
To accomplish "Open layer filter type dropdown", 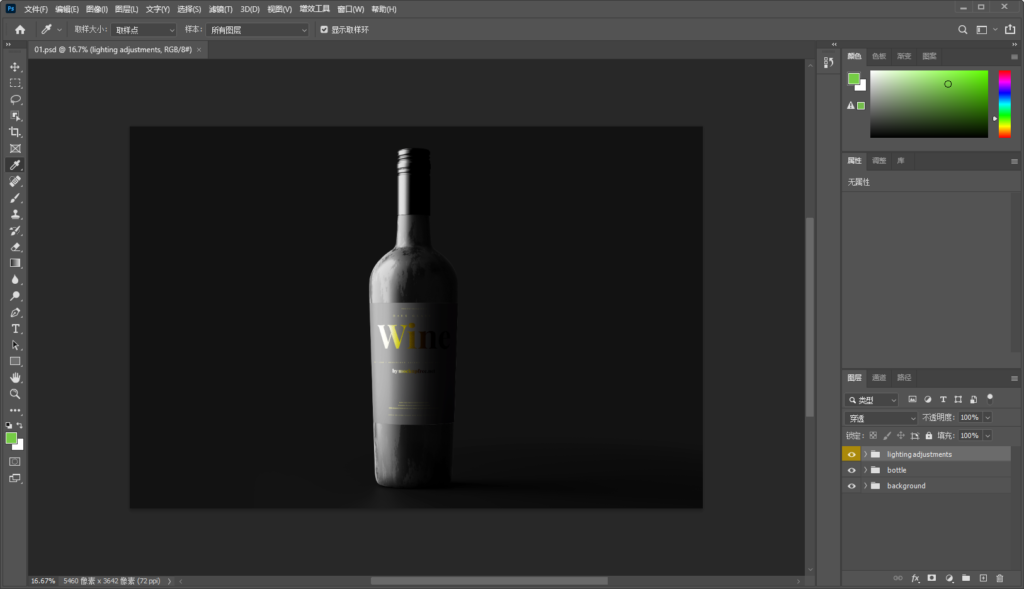I will (872, 400).
